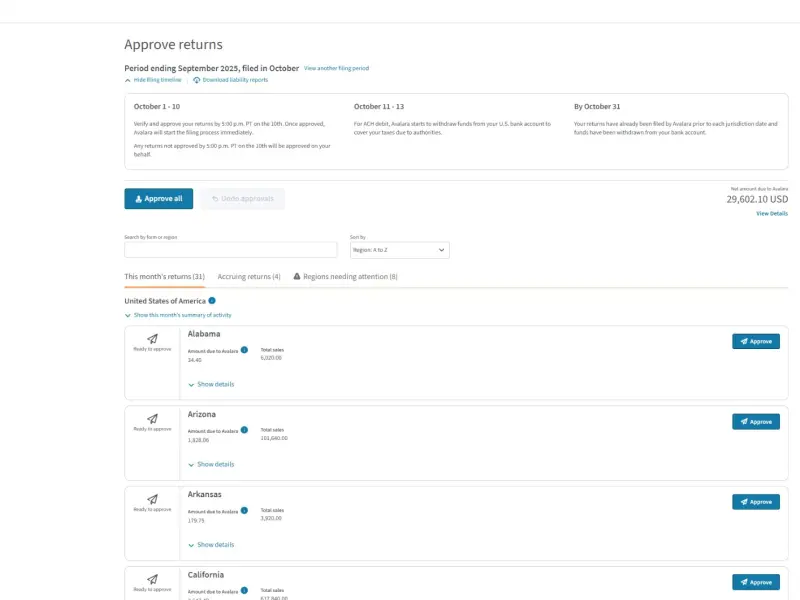
Task: Select This month's returns tab
Action: 164,277
